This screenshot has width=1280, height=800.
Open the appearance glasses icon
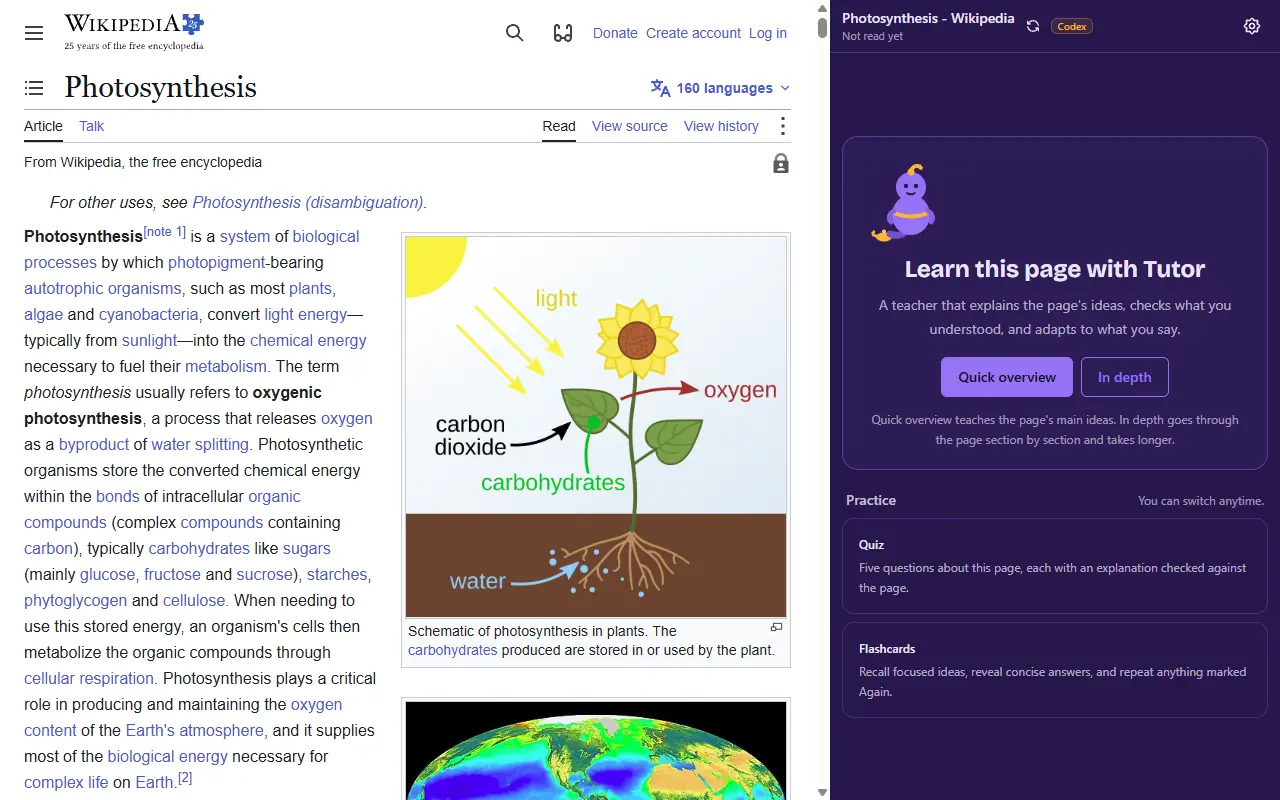563,33
